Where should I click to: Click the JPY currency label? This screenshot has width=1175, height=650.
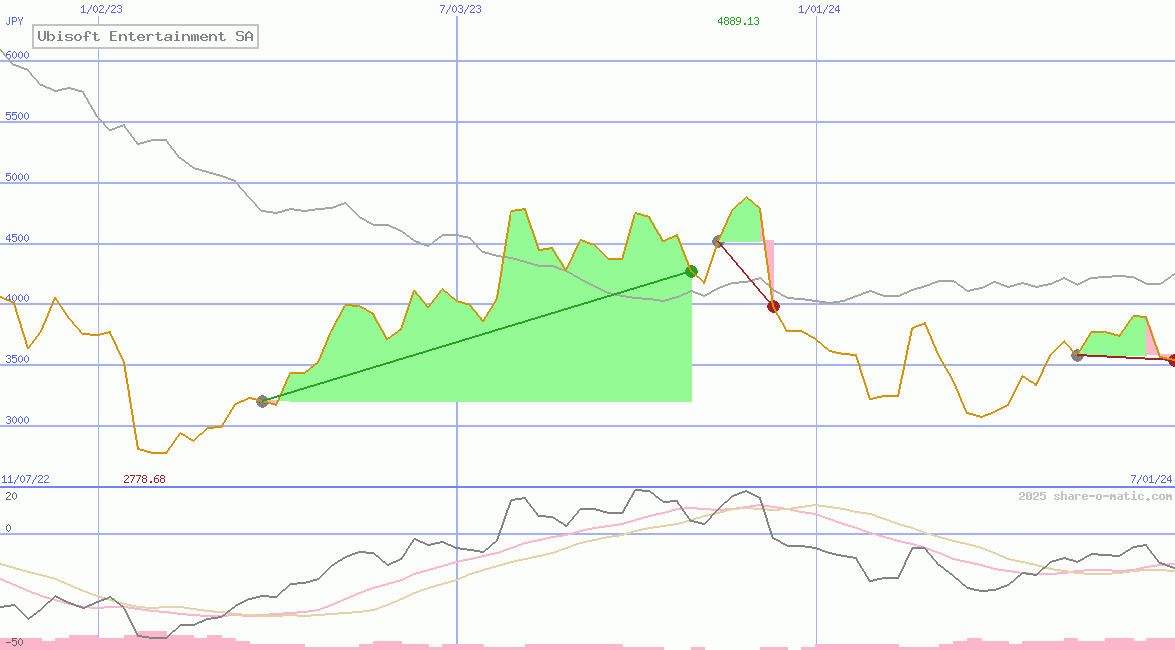15,21
